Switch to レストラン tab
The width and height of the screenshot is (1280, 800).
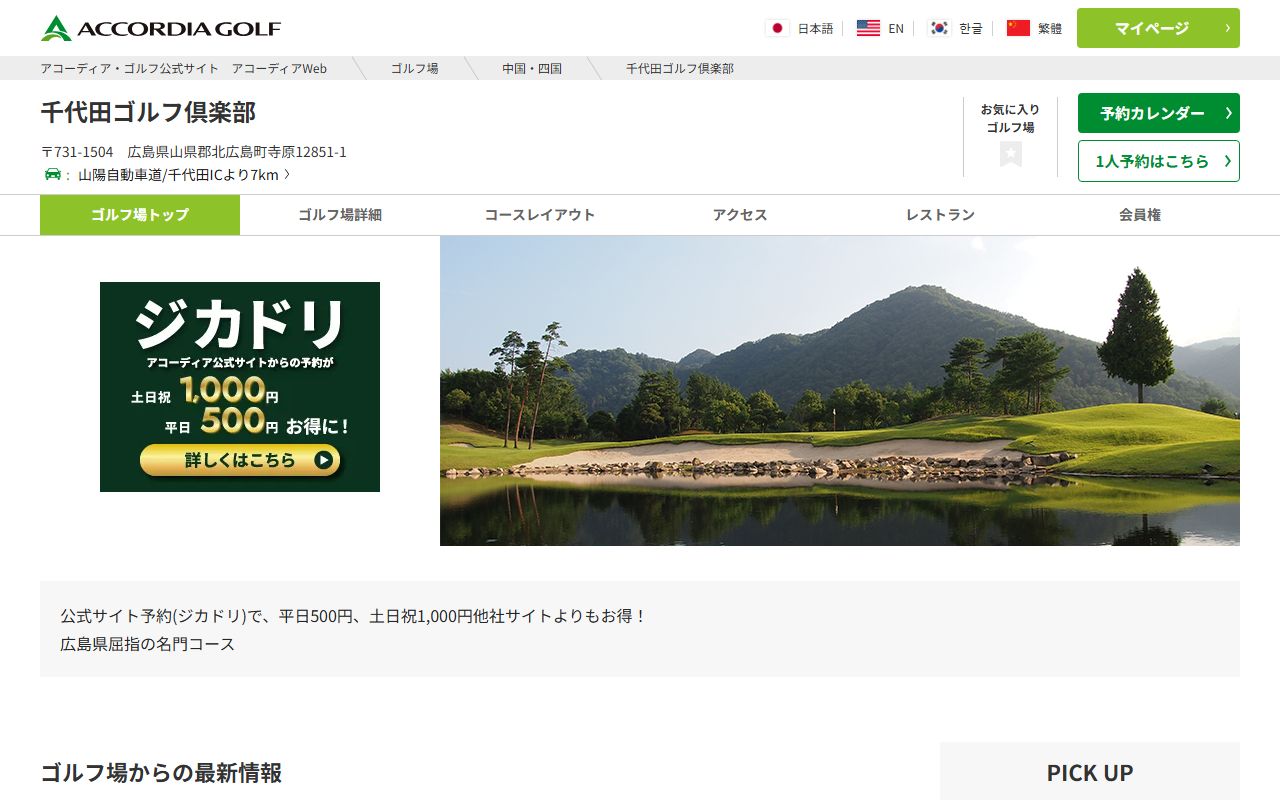(940, 215)
